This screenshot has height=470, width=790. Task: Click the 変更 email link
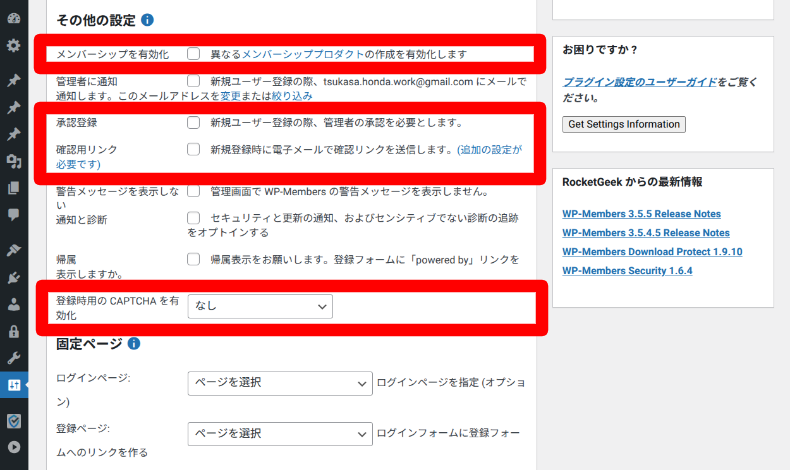coord(230,96)
